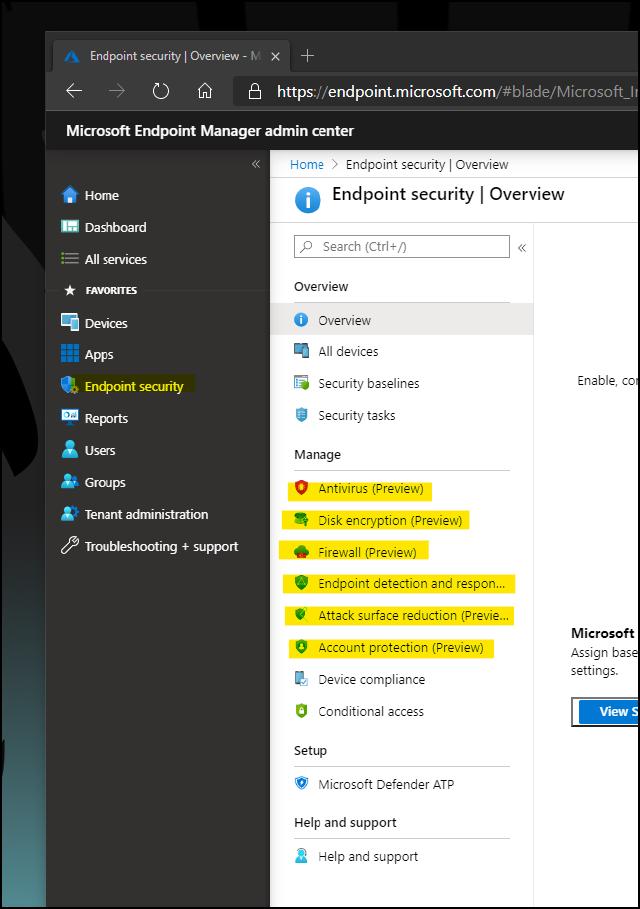This screenshot has height=909, width=640.
Task: Click the browser back arrow
Action: [x=74, y=91]
